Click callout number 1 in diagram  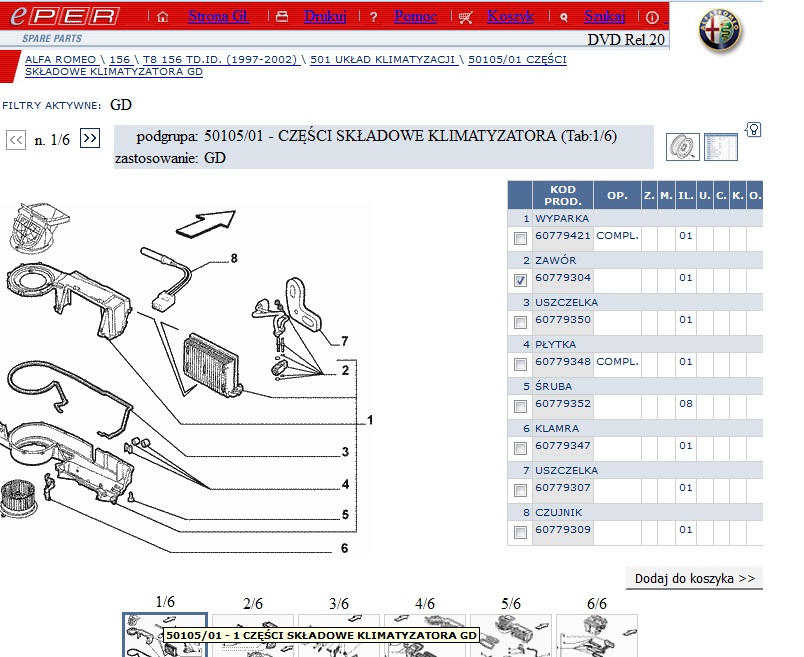click(x=370, y=421)
